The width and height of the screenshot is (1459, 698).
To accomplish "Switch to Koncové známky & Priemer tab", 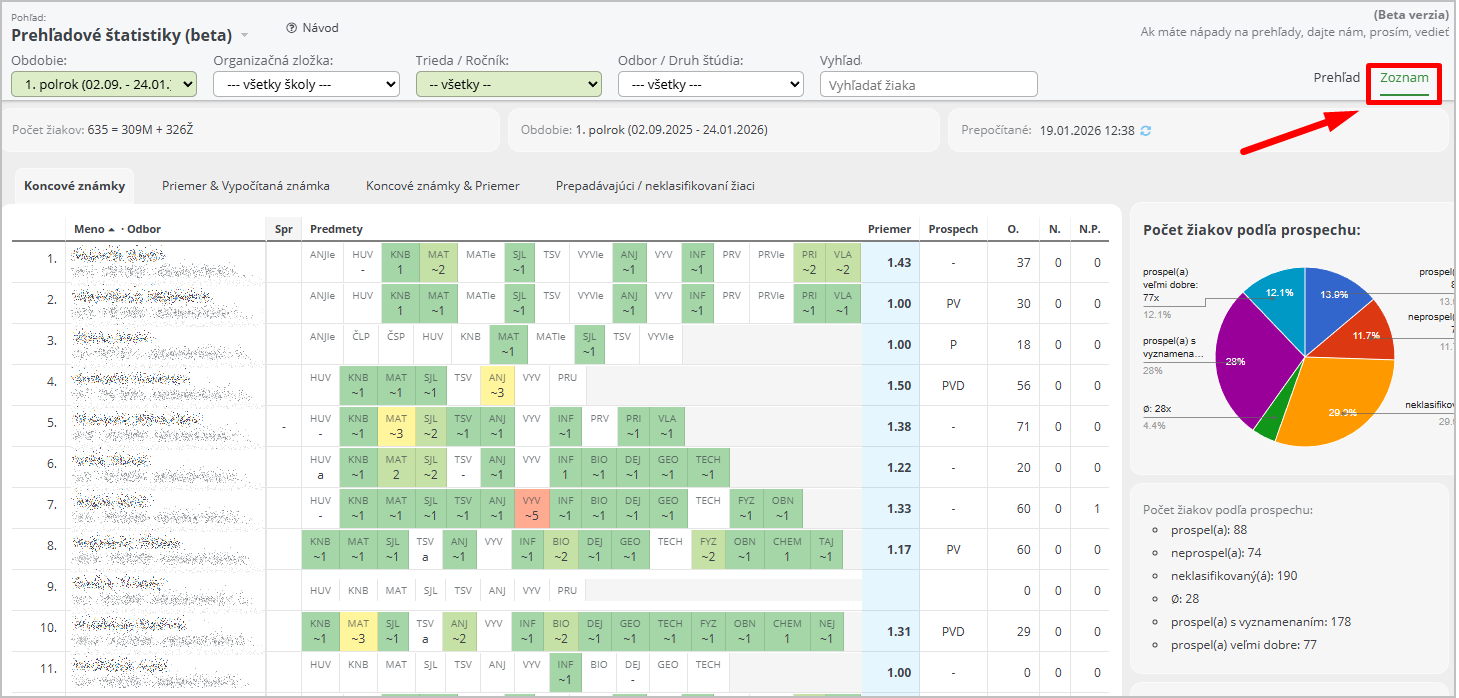I will coord(442,186).
